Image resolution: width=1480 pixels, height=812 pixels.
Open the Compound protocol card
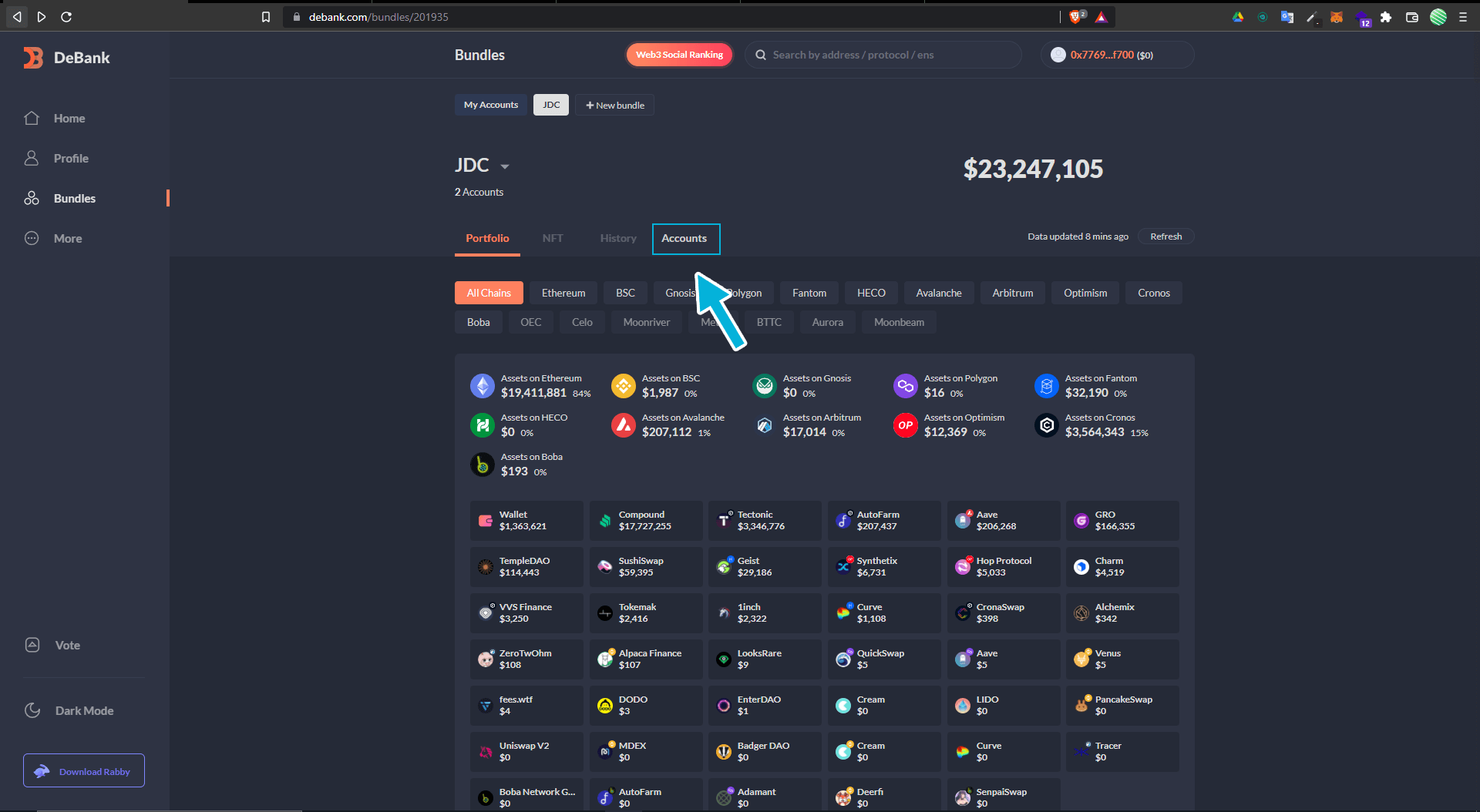(645, 521)
